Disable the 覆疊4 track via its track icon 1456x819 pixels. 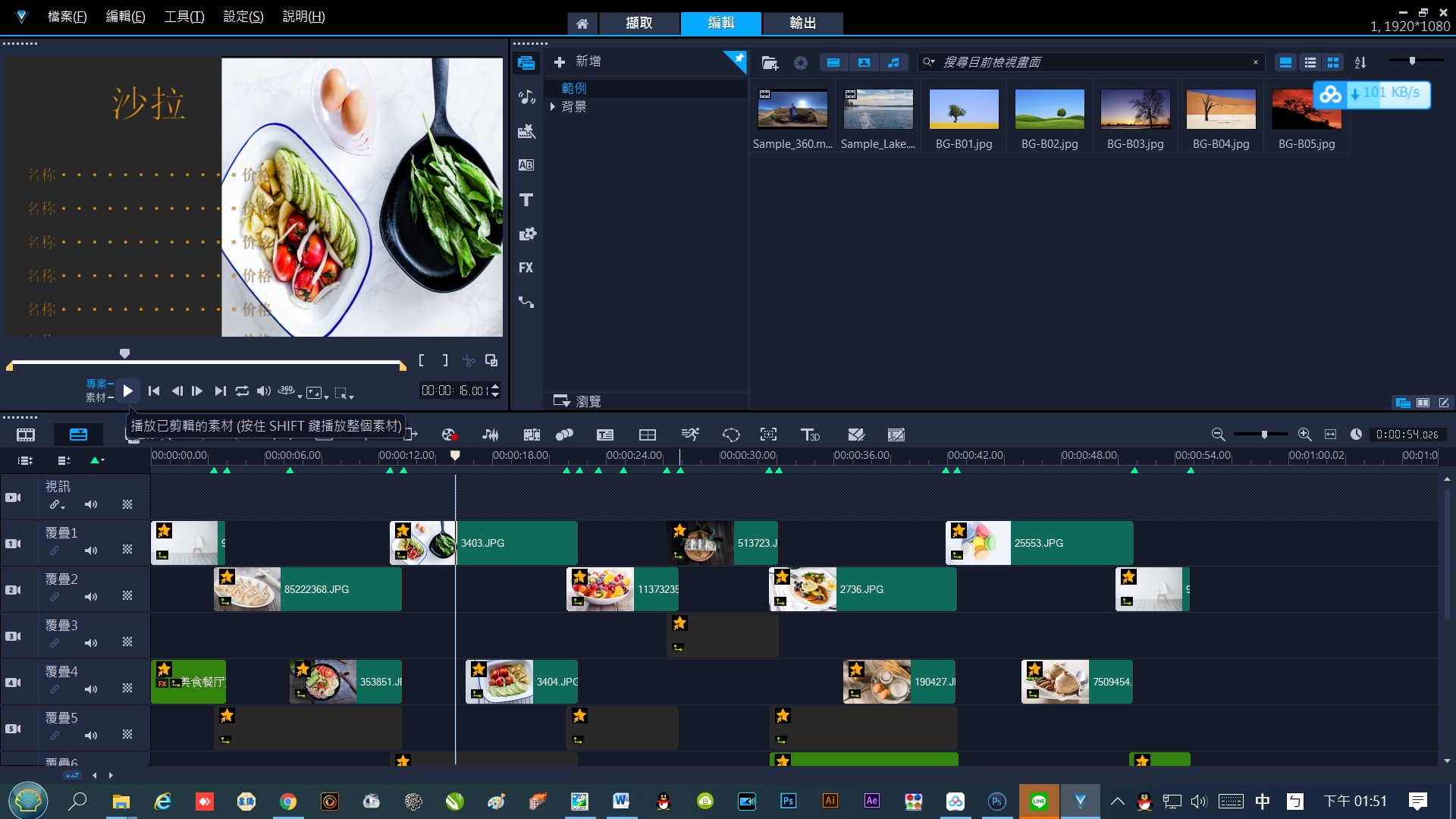(x=13, y=682)
